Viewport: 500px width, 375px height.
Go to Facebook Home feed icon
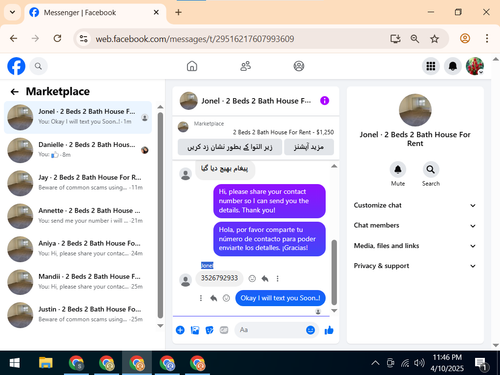(x=192, y=66)
